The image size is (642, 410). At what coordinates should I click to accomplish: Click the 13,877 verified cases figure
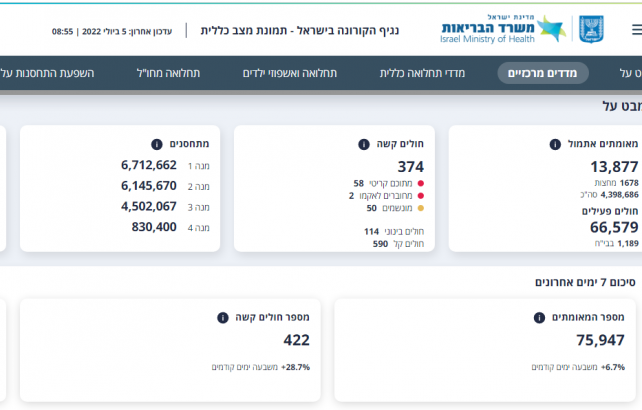coord(614,166)
